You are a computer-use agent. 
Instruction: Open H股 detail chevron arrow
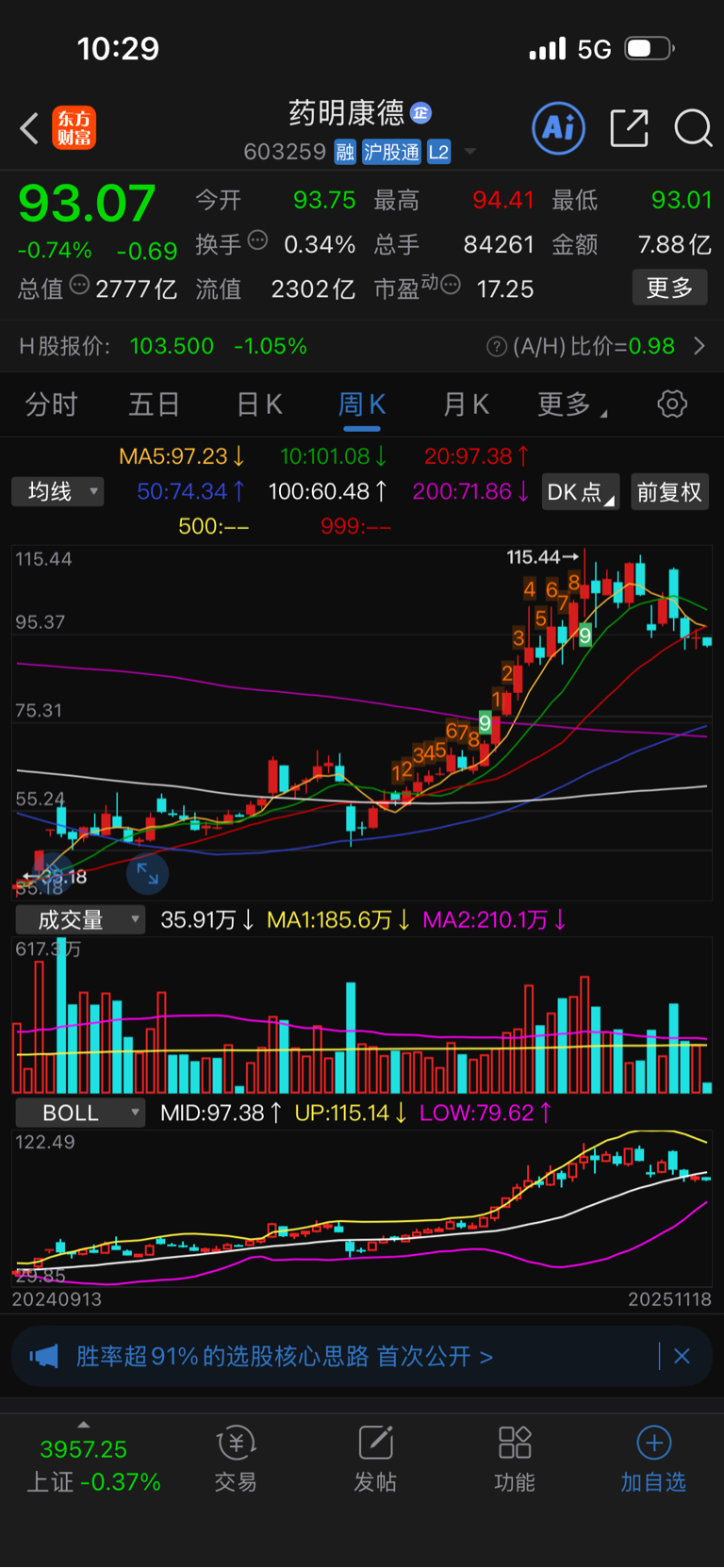(x=699, y=346)
